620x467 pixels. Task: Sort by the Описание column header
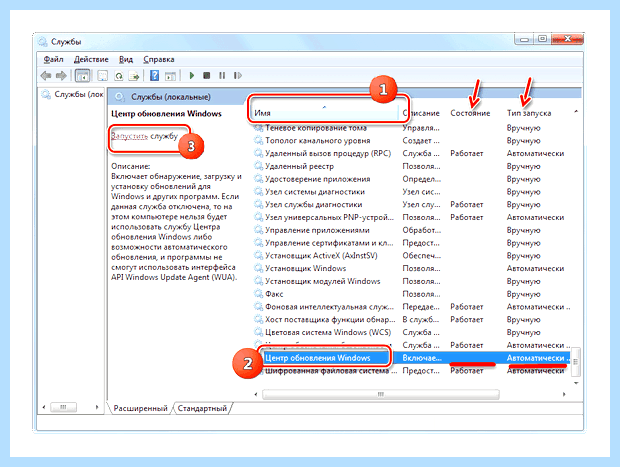(422, 113)
